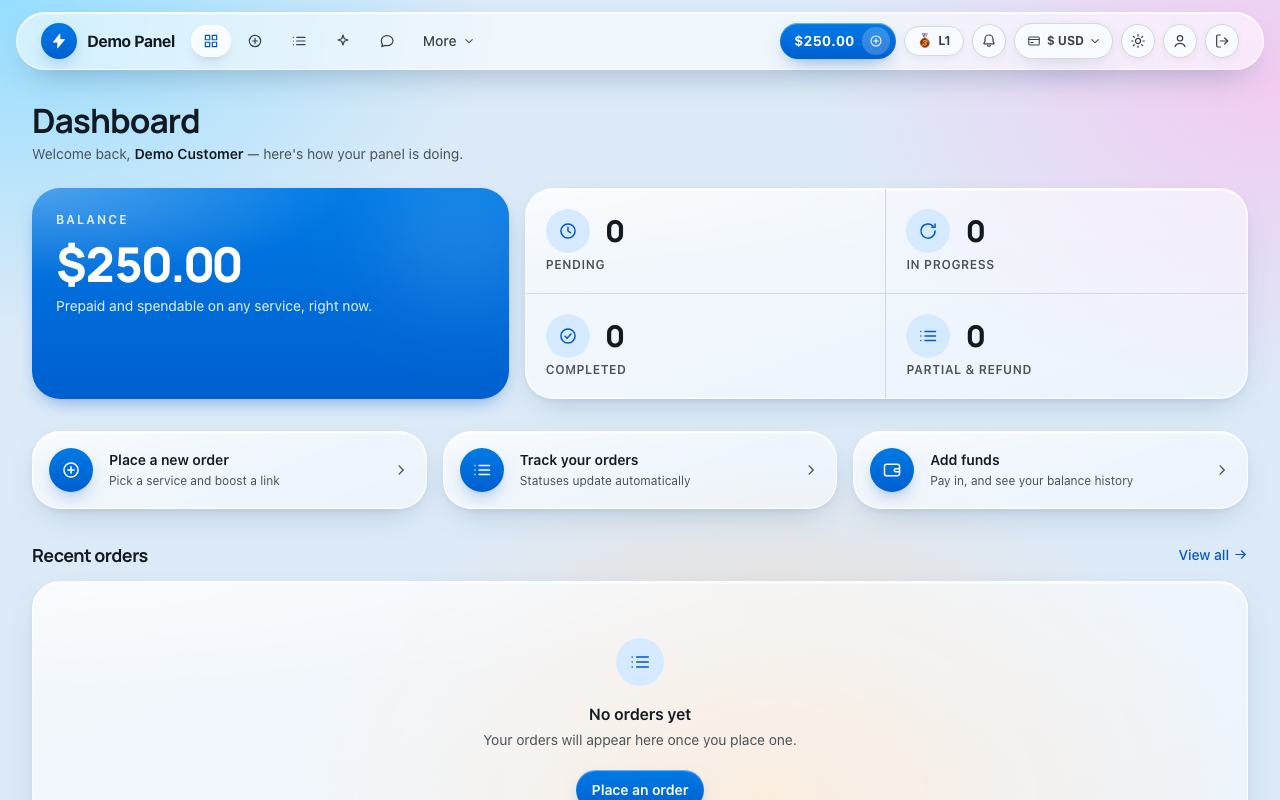Open the $ USD currency dropdown
This screenshot has height=800, width=1280.
coord(1063,41)
